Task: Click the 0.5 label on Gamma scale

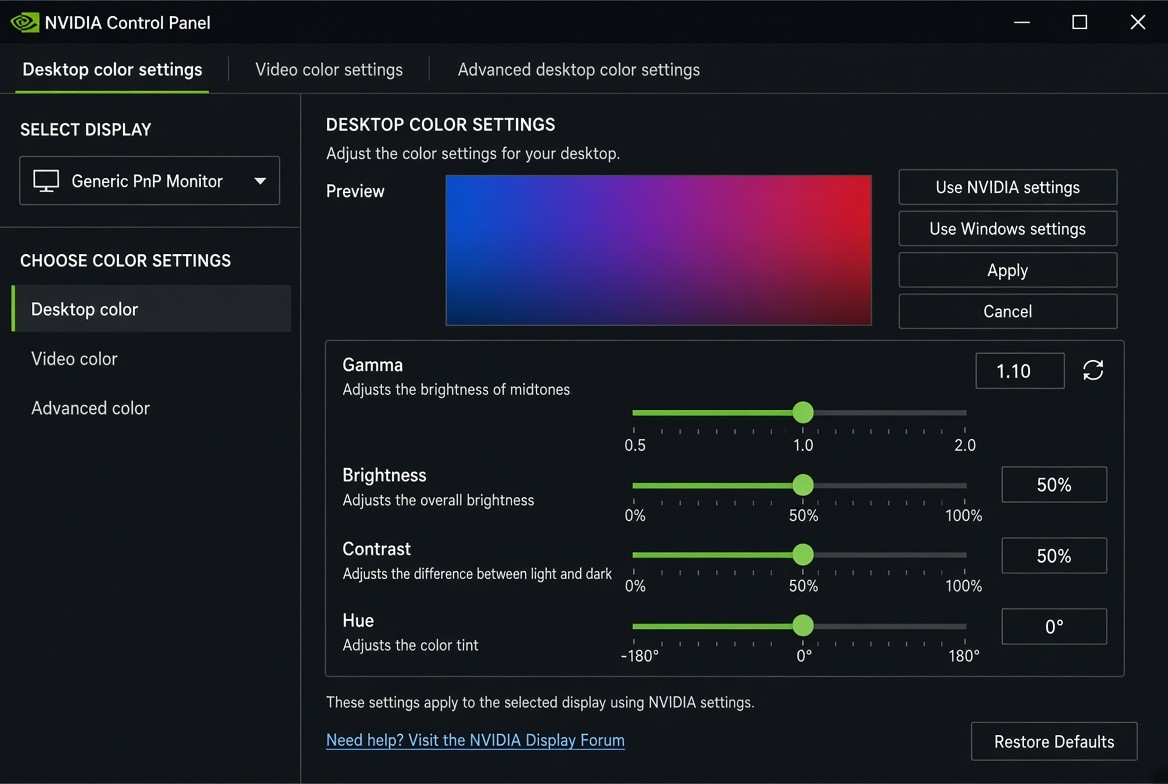Action: tap(635, 445)
